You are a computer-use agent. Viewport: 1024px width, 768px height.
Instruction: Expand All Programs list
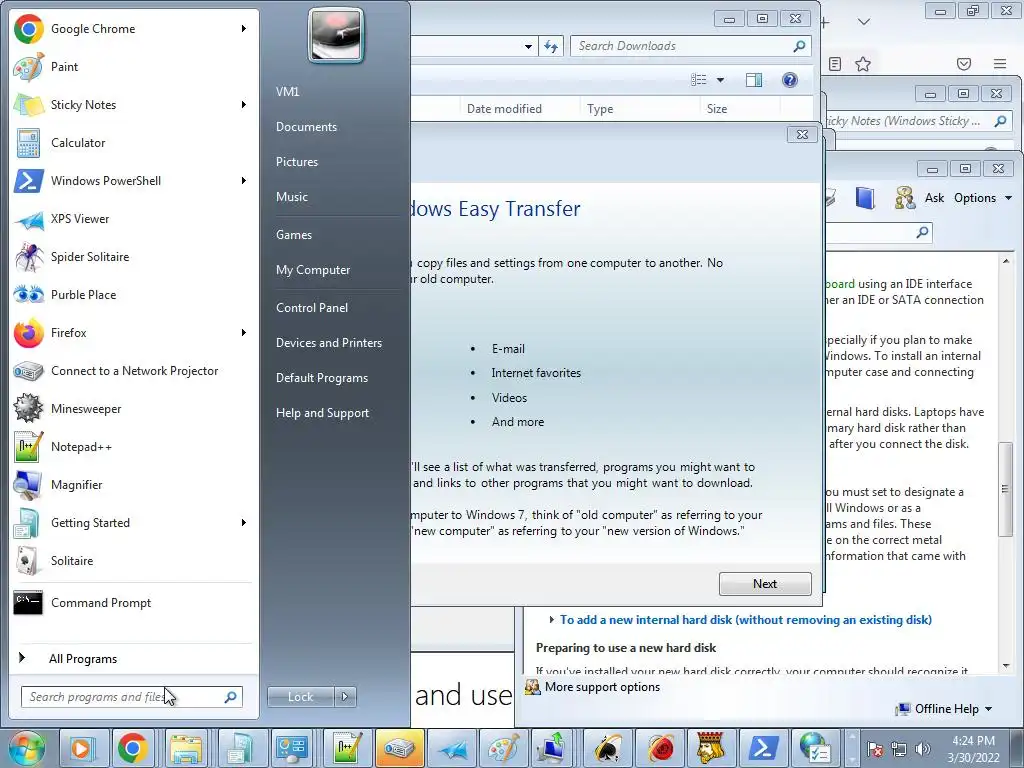[83, 659]
